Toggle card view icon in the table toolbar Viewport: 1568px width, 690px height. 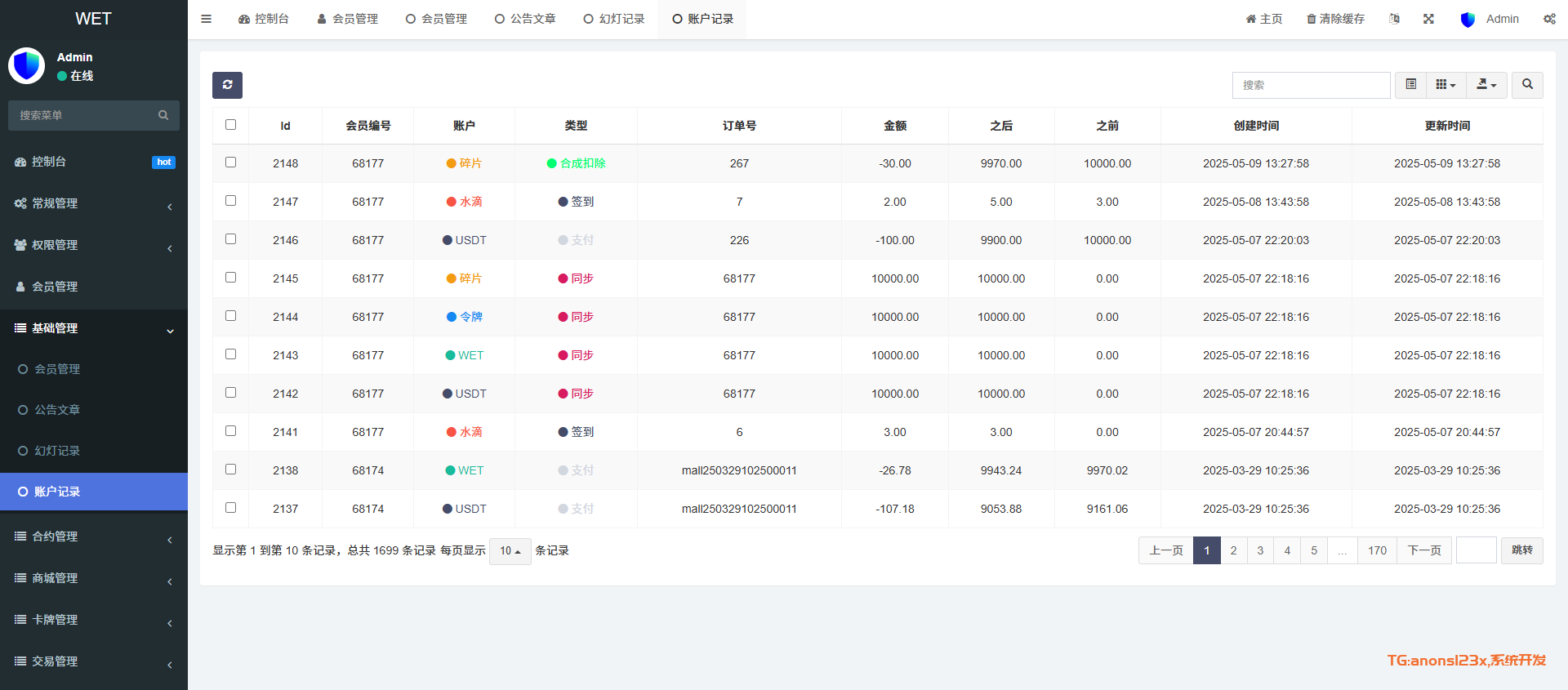point(1410,85)
